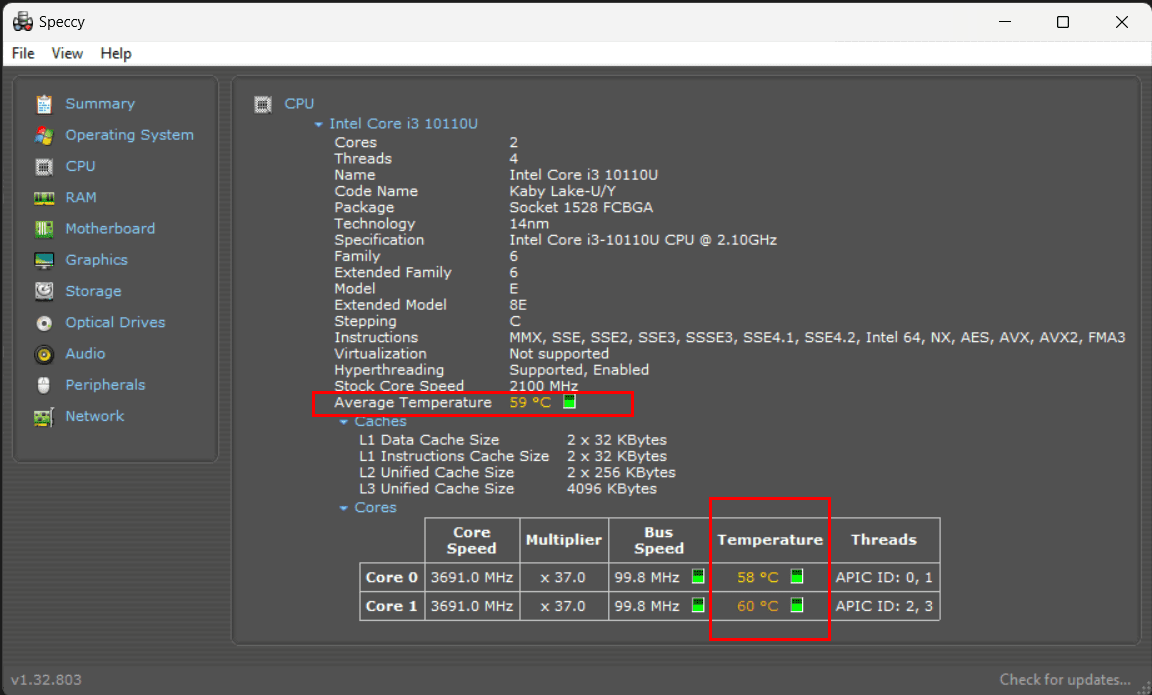The height and width of the screenshot is (695, 1152).
Task: Collapse the Caches subsection
Action: pos(344,421)
